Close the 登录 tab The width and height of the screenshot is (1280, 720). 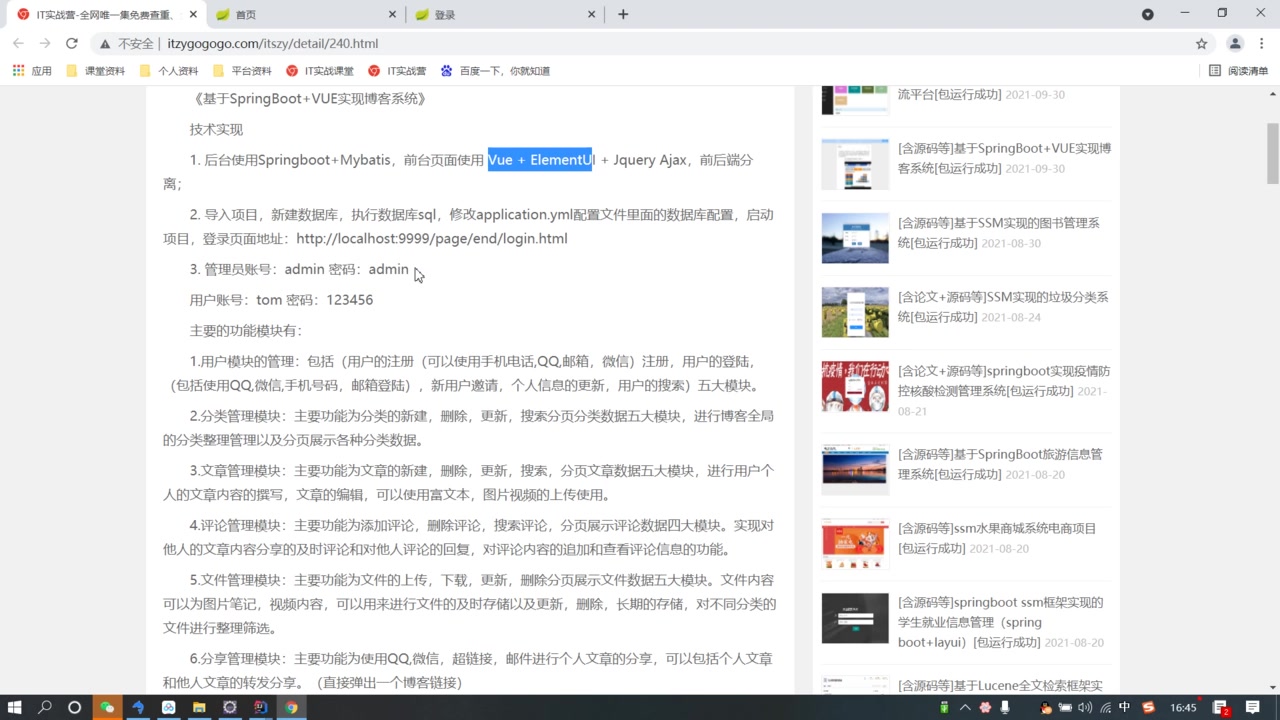pyautogui.click(x=591, y=14)
